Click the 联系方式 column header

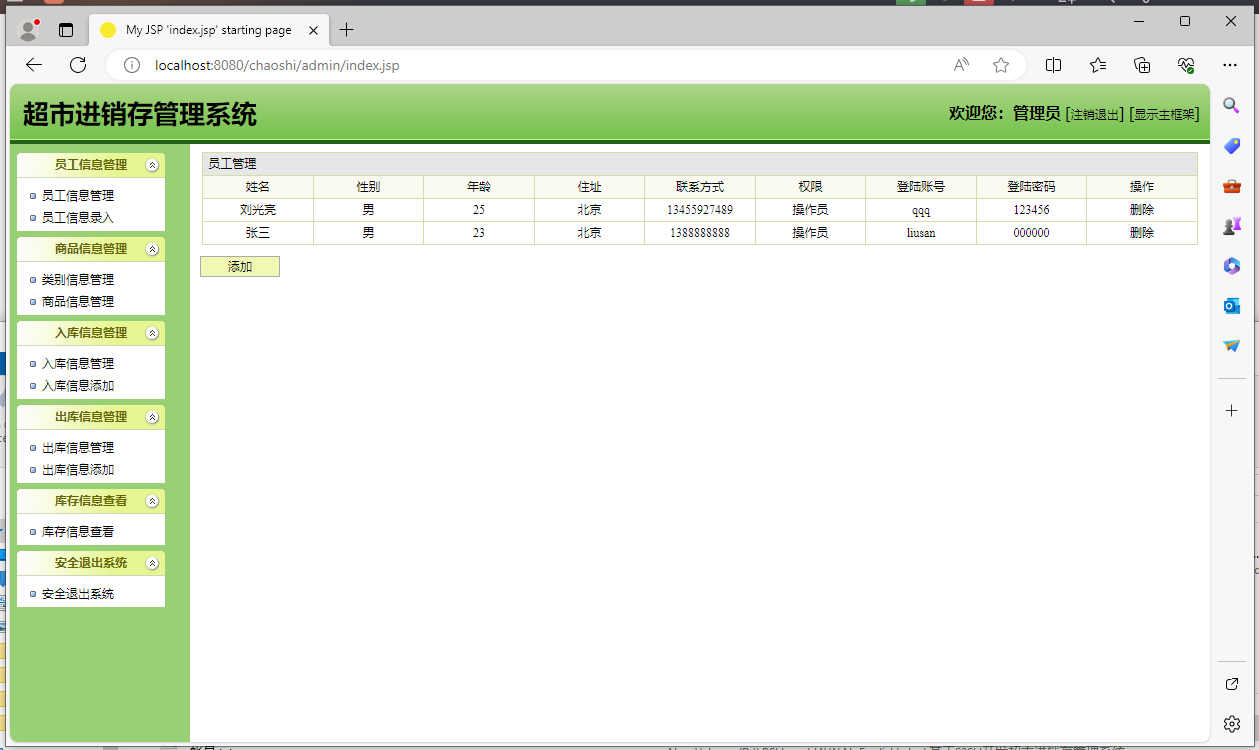coord(700,187)
